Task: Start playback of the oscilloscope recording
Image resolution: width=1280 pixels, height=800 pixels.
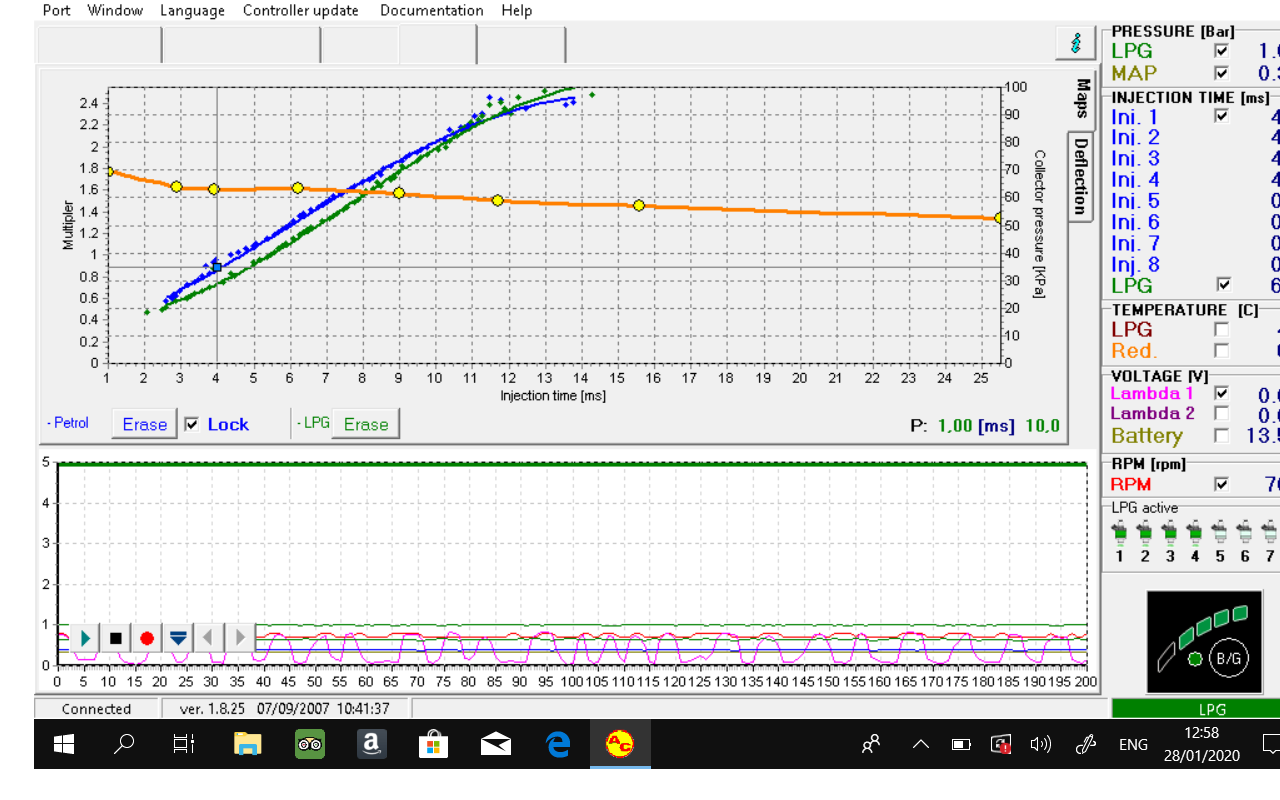Action: (85, 638)
